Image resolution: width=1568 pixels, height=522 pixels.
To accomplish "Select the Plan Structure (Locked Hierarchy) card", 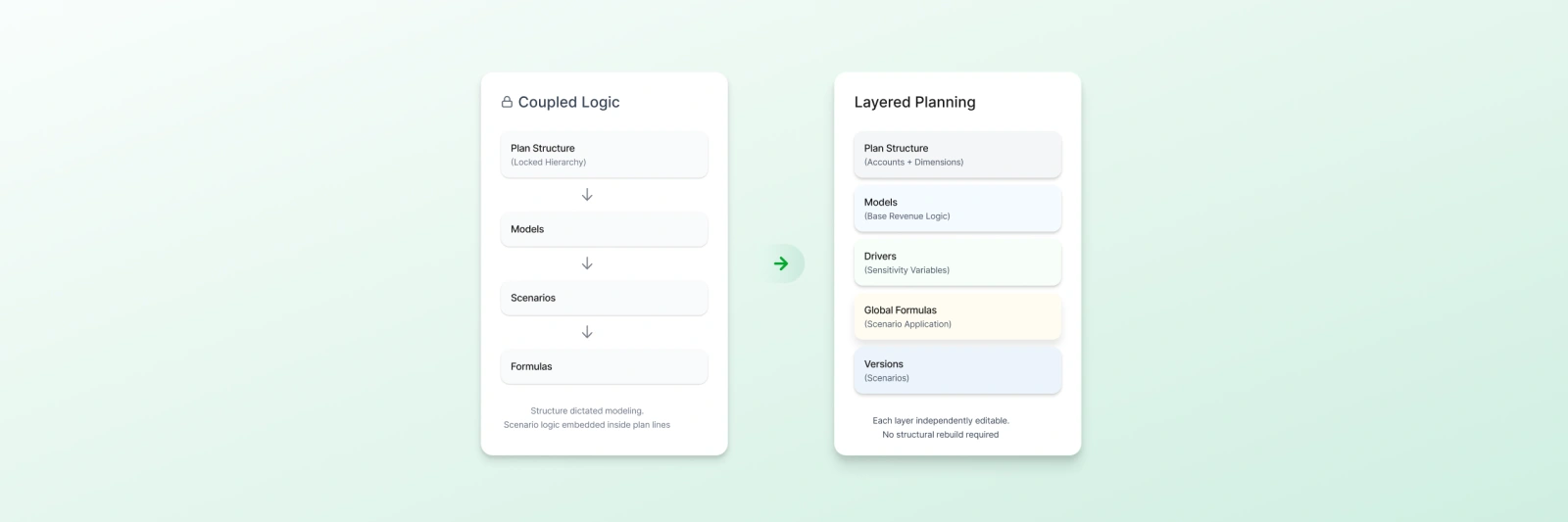I will pyautogui.click(x=604, y=155).
